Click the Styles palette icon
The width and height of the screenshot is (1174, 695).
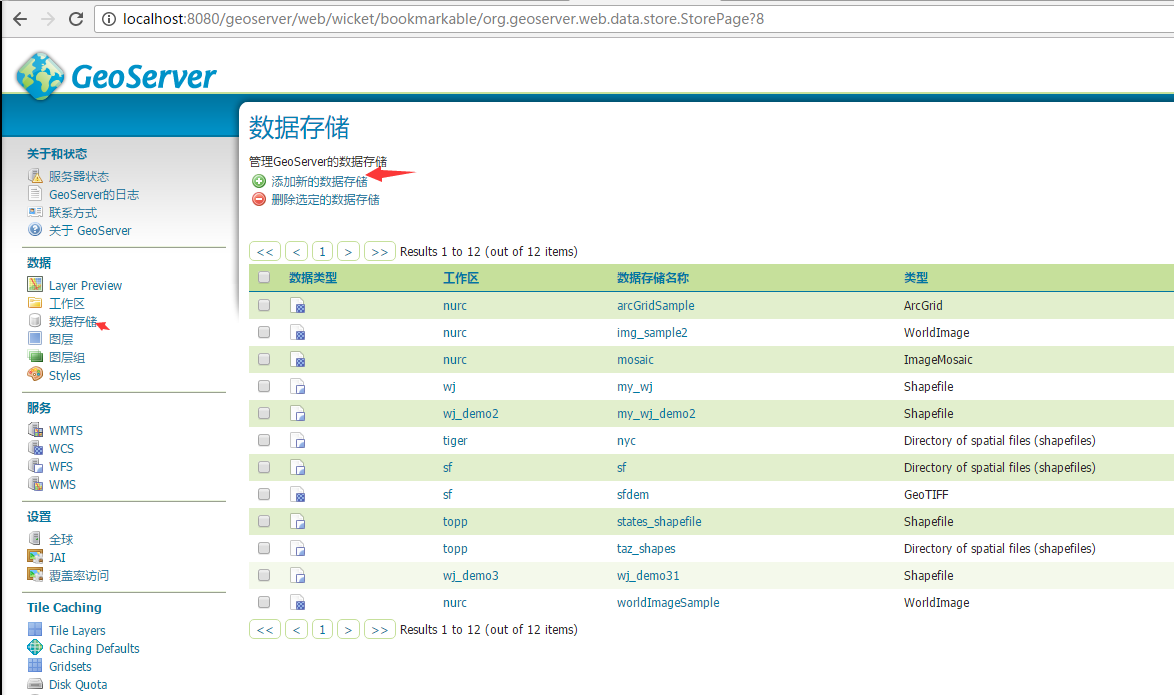[x=35, y=375]
